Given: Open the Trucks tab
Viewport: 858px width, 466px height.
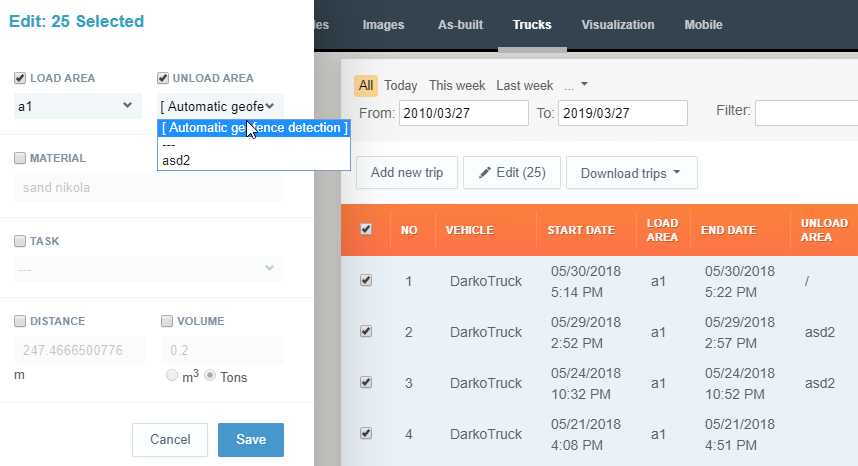Looking at the screenshot, I should (x=532, y=25).
